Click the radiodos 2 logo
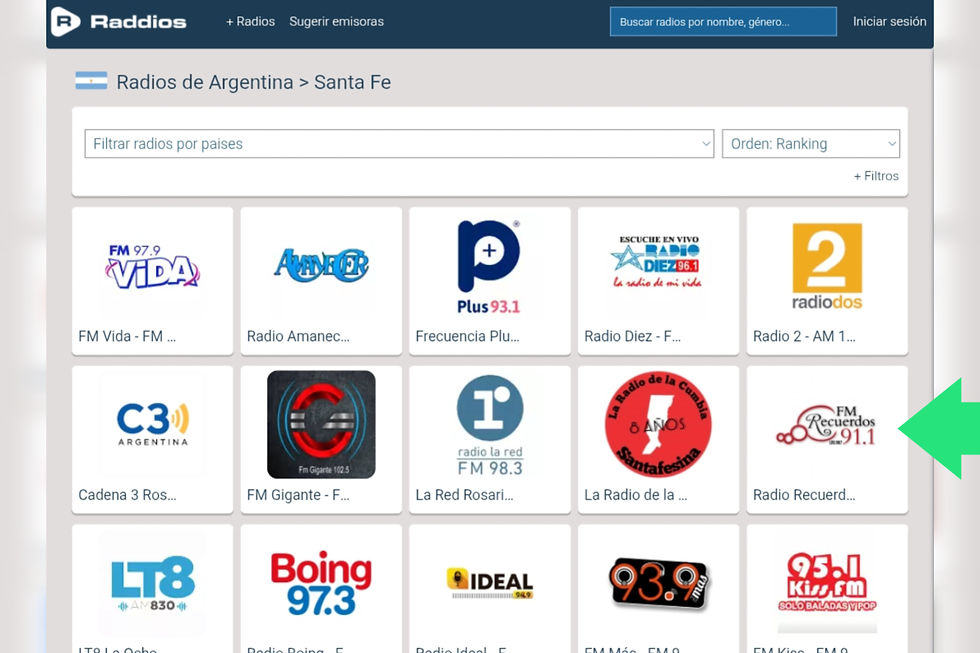980x653 pixels. (827, 267)
